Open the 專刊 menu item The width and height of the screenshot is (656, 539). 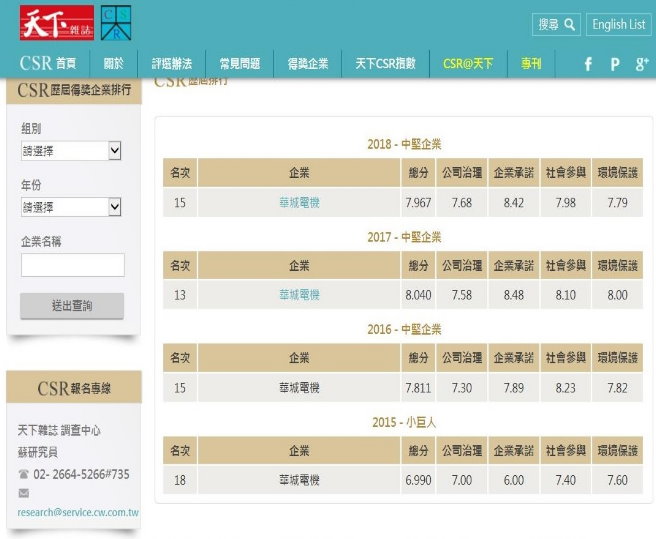click(x=531, y=64)
